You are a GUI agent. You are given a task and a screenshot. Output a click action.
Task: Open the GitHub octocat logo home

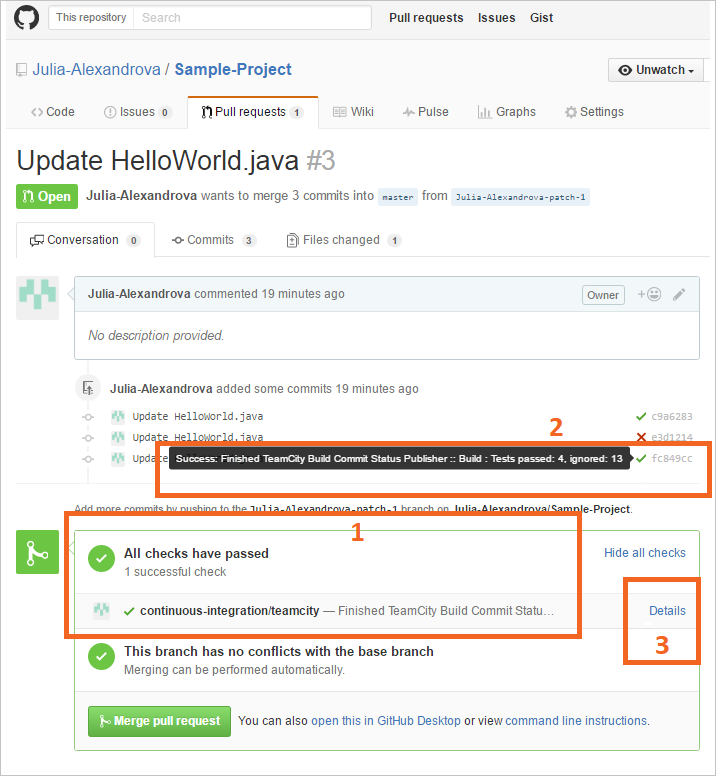click(26, 18)
